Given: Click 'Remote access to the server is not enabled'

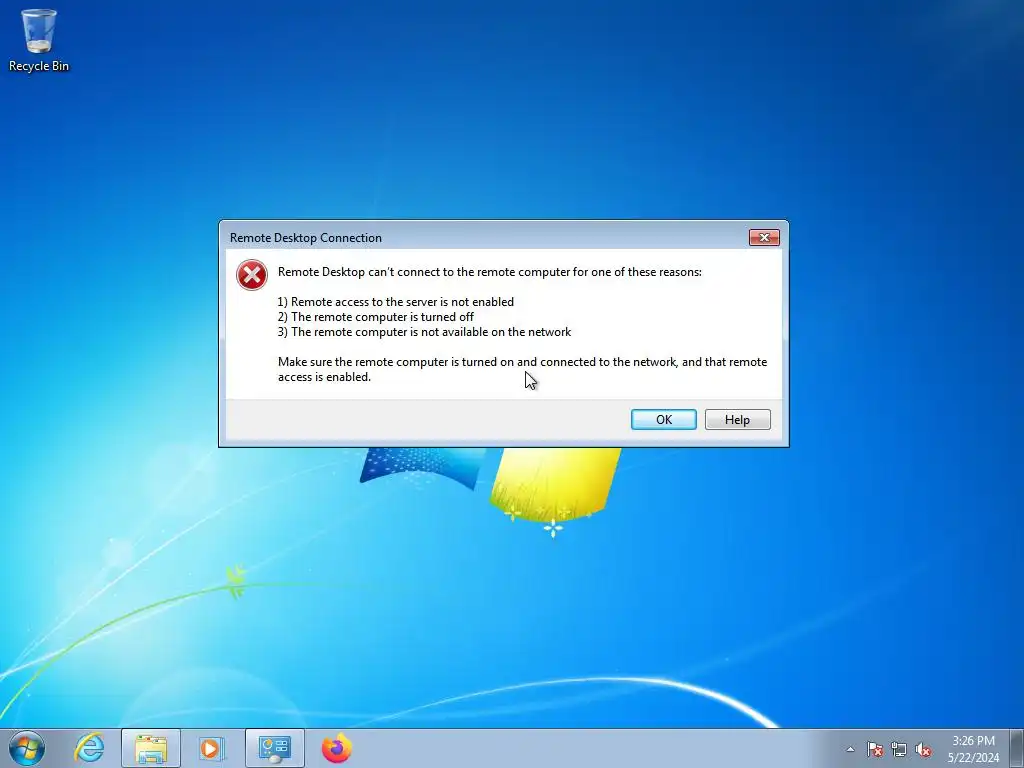Looking at the screenshot, I should coord(402,302).
